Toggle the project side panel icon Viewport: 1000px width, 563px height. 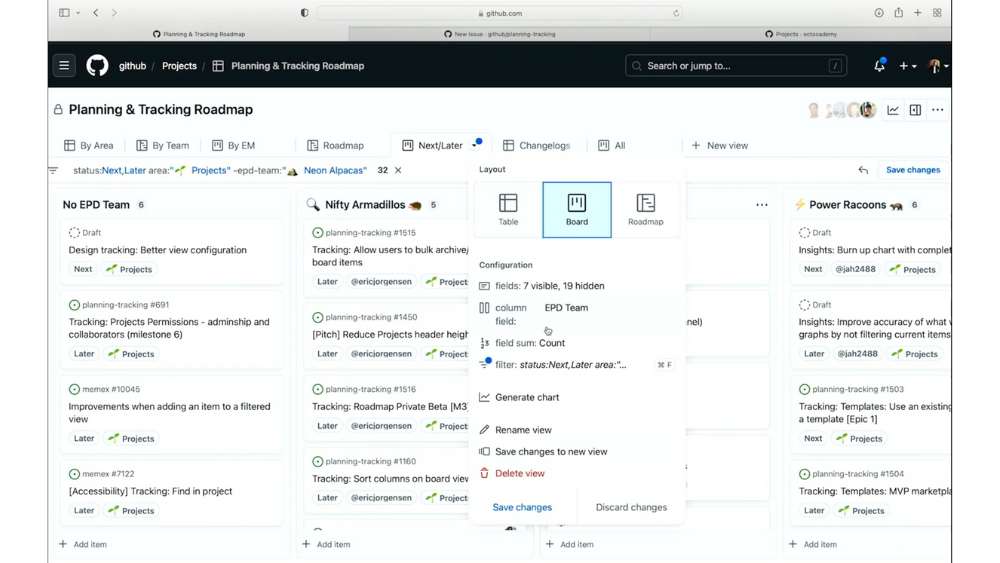tap(915, 110)
